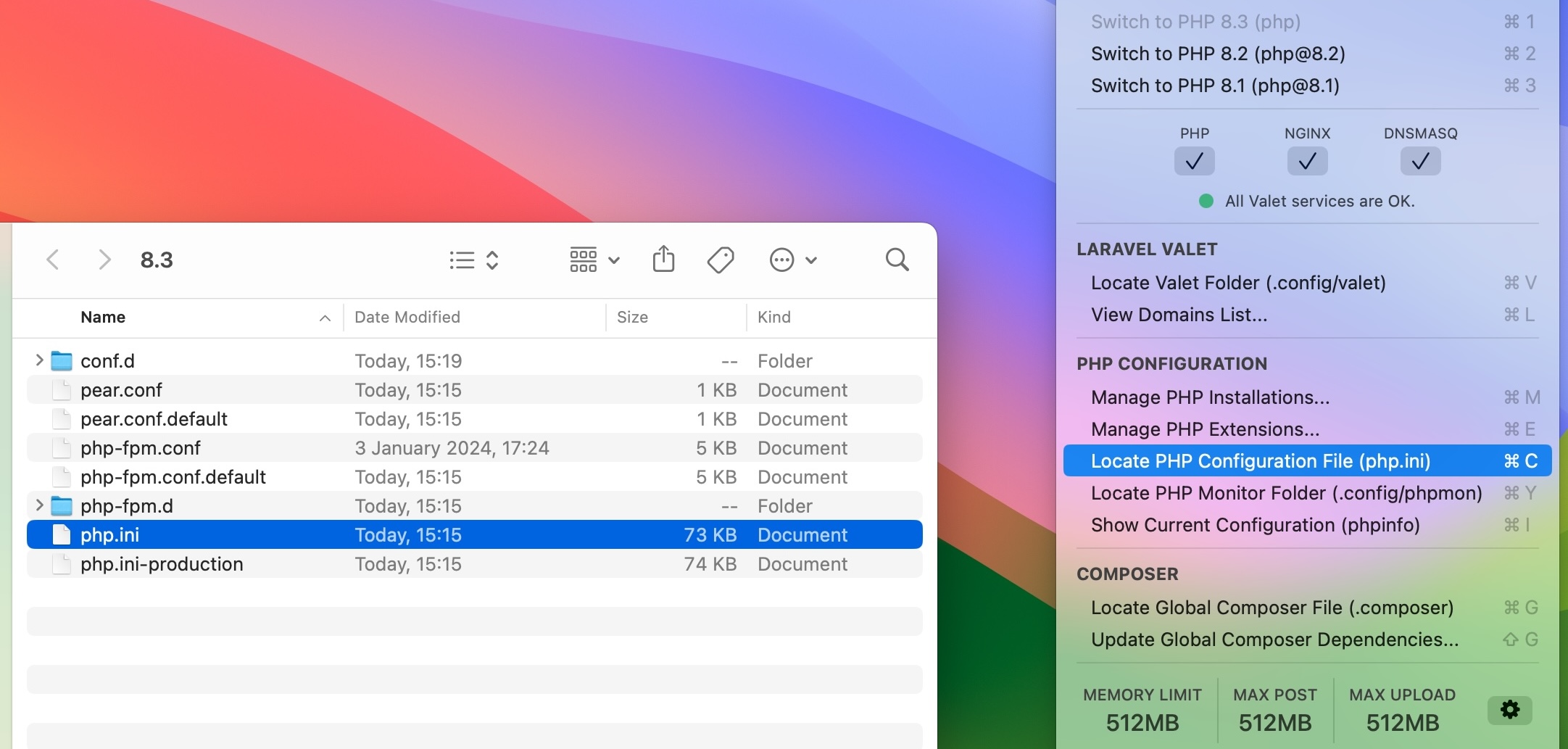This screenshot has width=1568, height=749.
Task: Select the pear.conf file icon
Action: (62, 389)
